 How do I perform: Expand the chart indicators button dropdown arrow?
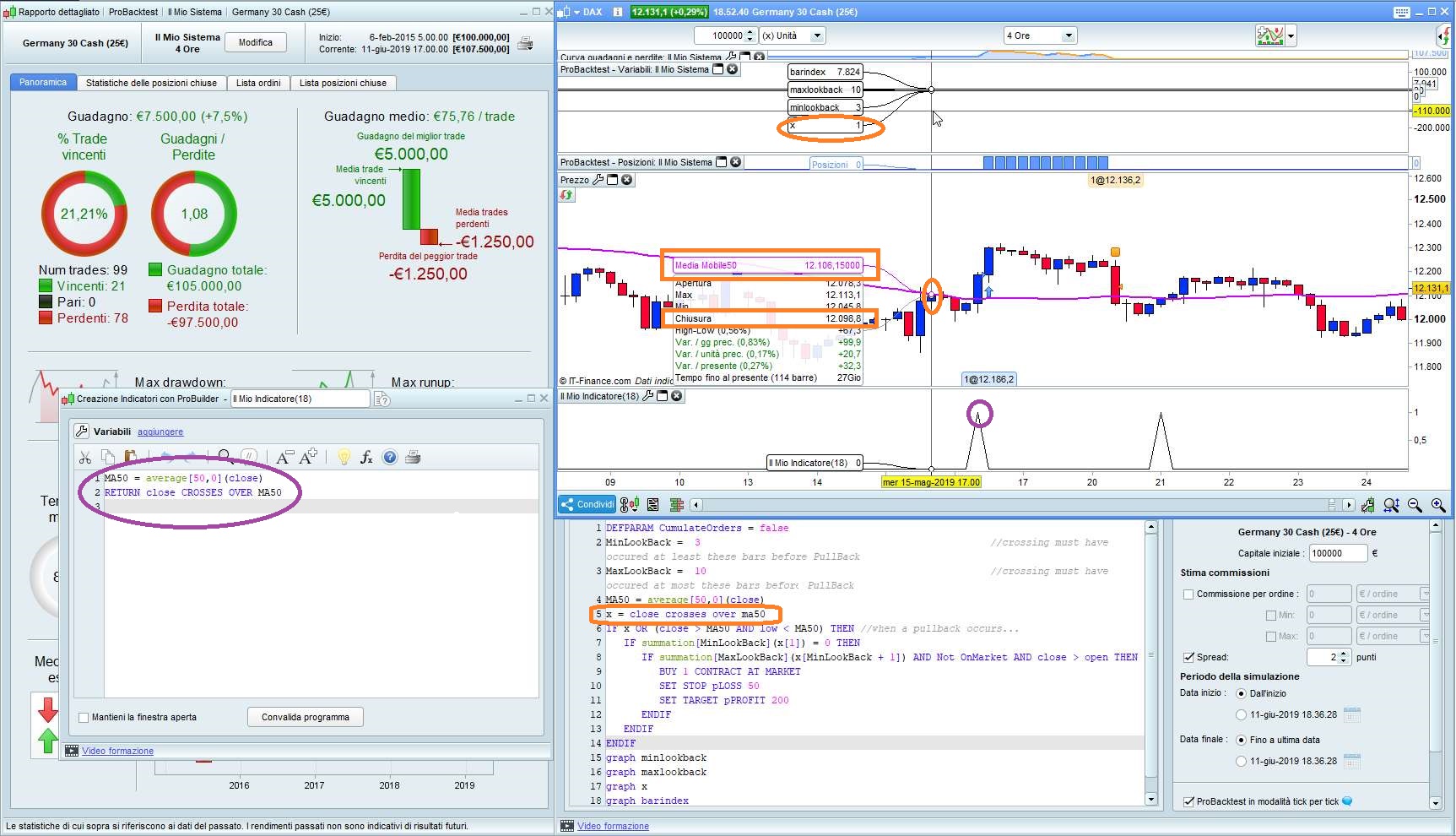click(1291, 35)
